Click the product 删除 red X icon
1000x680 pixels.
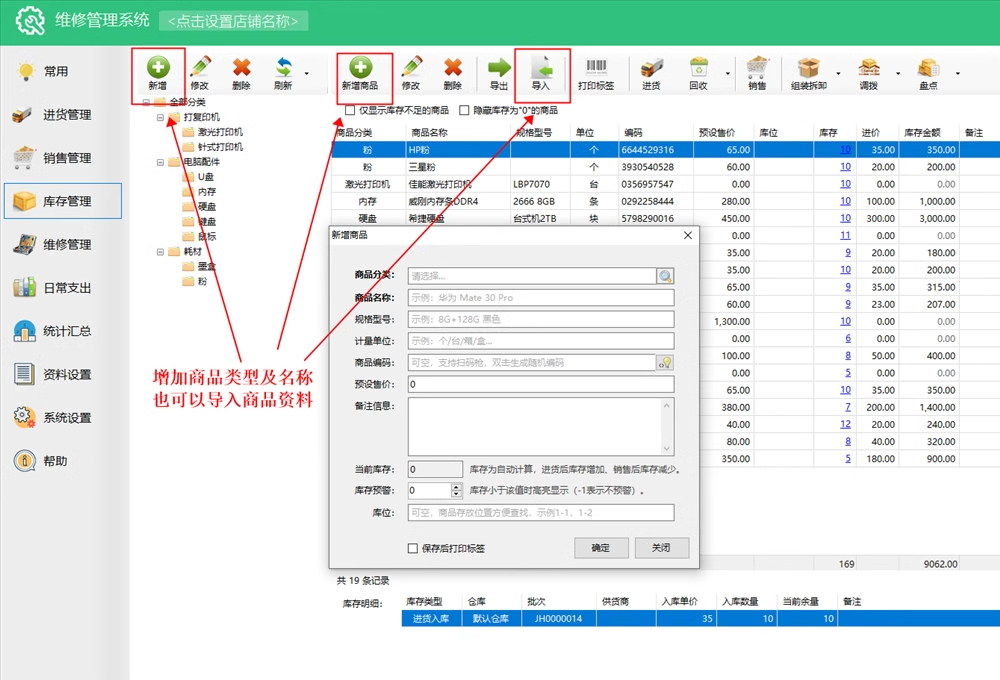pos(453,67)
